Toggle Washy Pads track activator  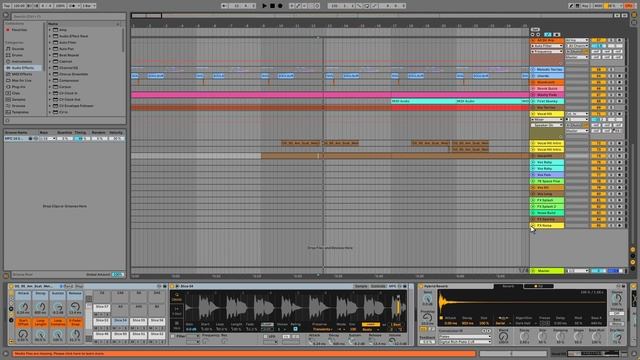click(599, 95)
